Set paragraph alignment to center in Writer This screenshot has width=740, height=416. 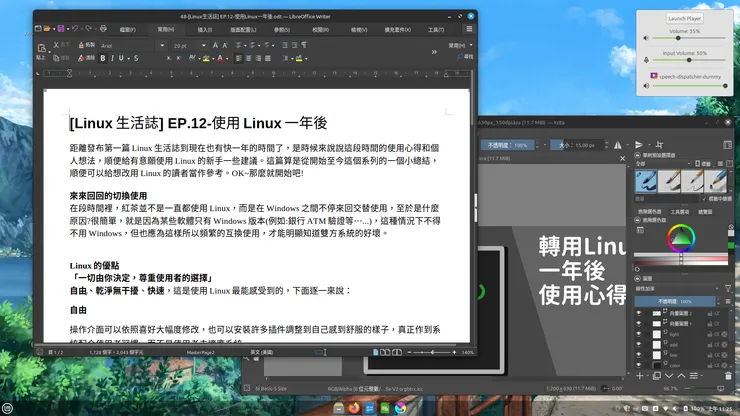pos(248,58)
